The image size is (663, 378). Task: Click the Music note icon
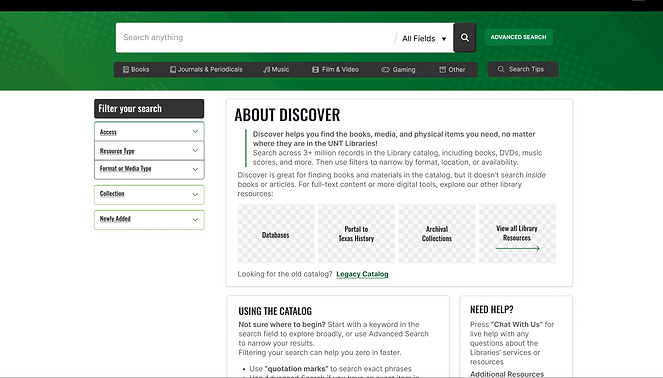pyautogui.click(x=266, y=69)
